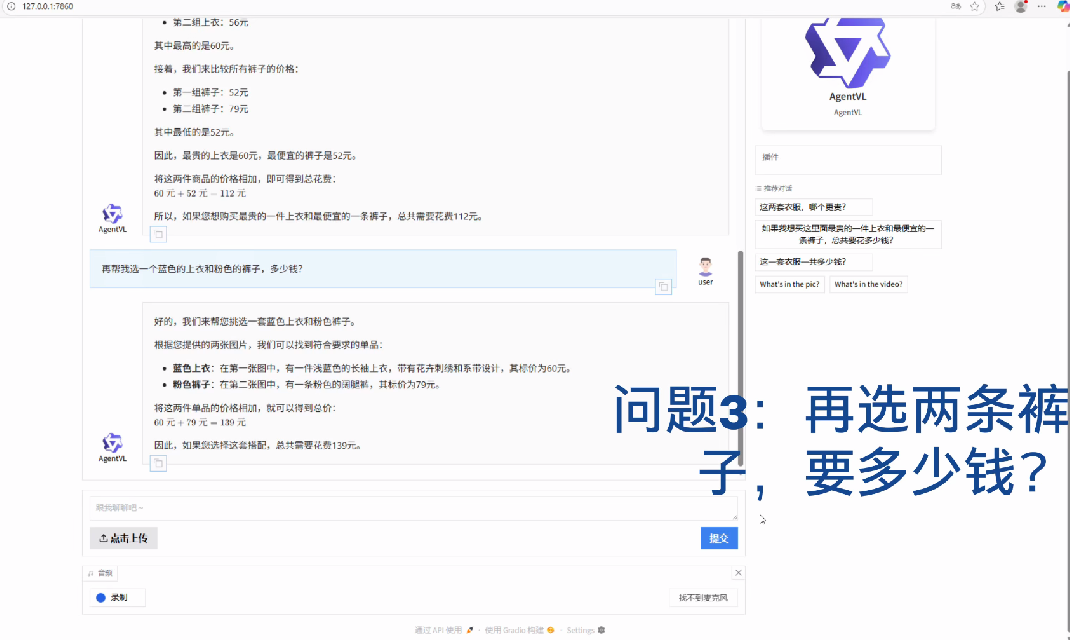The width and height of the screenshot is (1070, 640).
Task: Click the user avatar icon
Action: tap(706, 267)
